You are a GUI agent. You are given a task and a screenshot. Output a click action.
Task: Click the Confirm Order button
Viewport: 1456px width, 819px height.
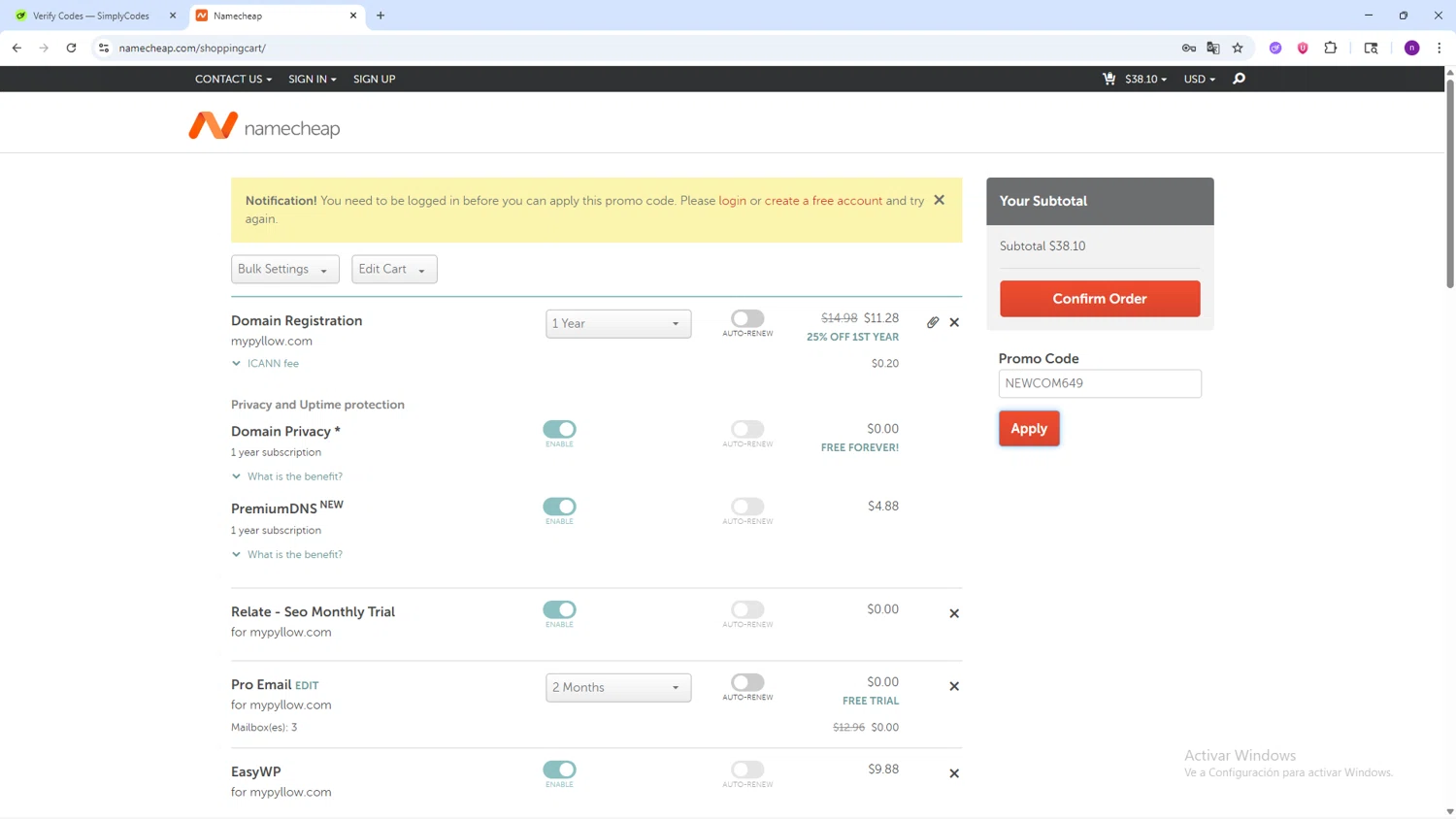click(1100, 298)
